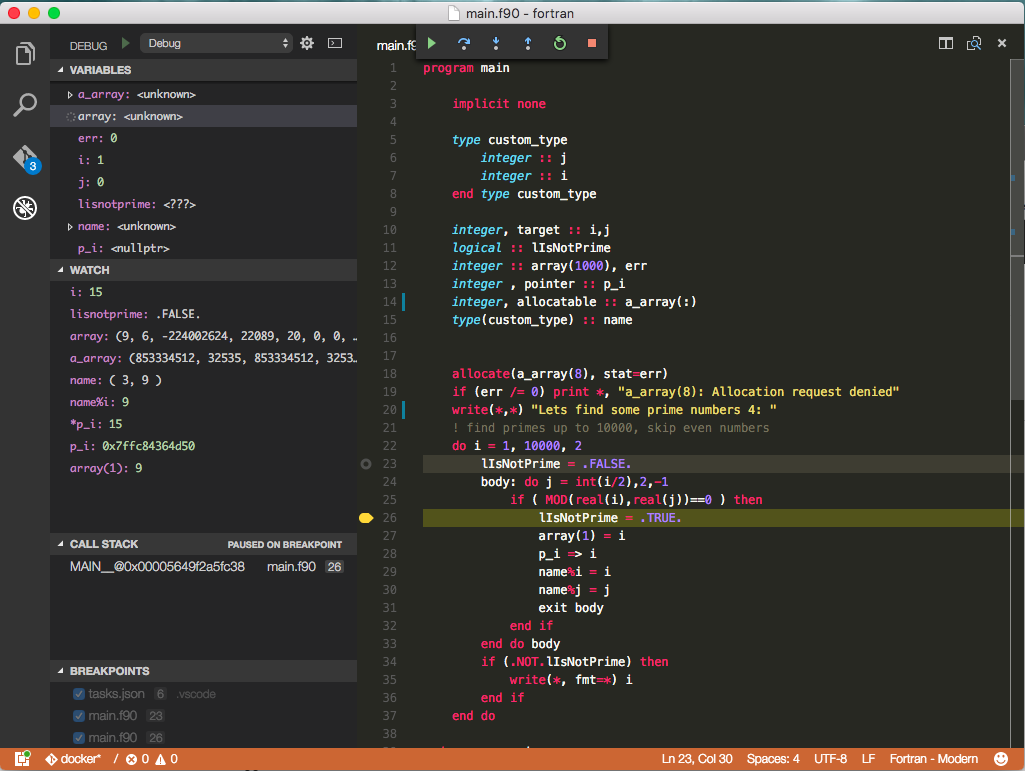Click the Continue debug button

[432, 43]
